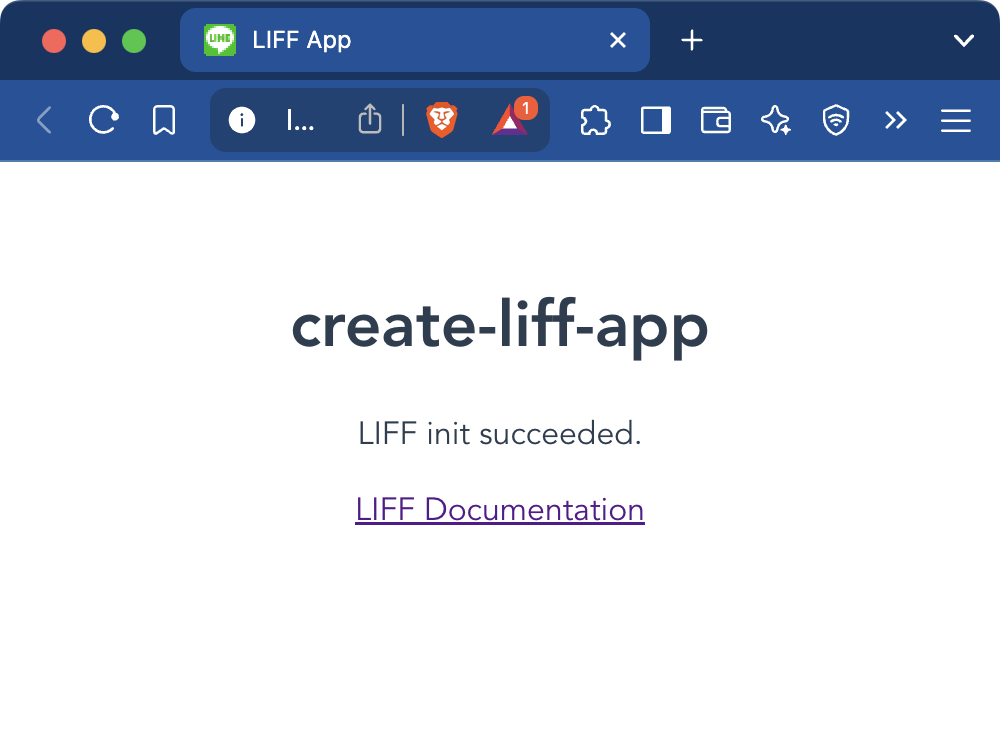The image size is (1000, 750).
Task: Go back to the previous page
Action: (43, 120)
